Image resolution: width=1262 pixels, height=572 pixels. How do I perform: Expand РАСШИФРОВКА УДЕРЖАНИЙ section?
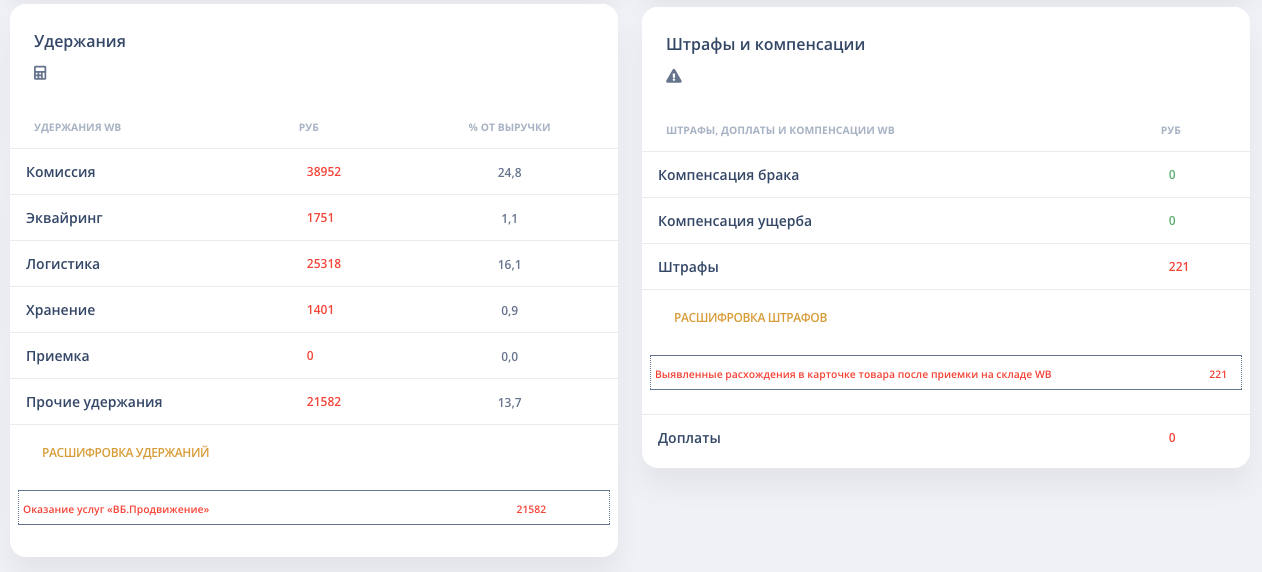tap(125, 453)
